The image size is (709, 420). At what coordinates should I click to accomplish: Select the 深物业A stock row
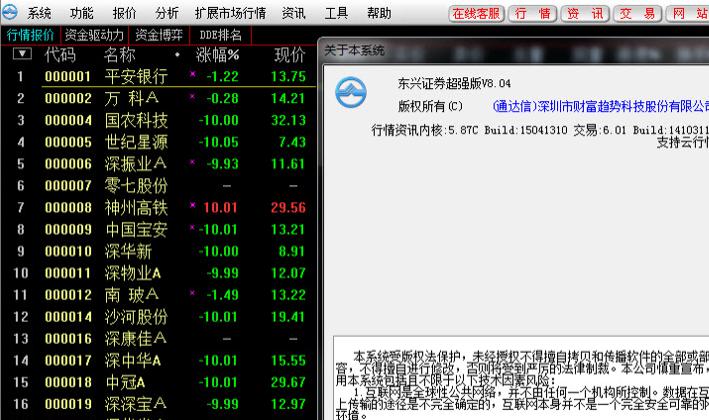coord(158,273)
